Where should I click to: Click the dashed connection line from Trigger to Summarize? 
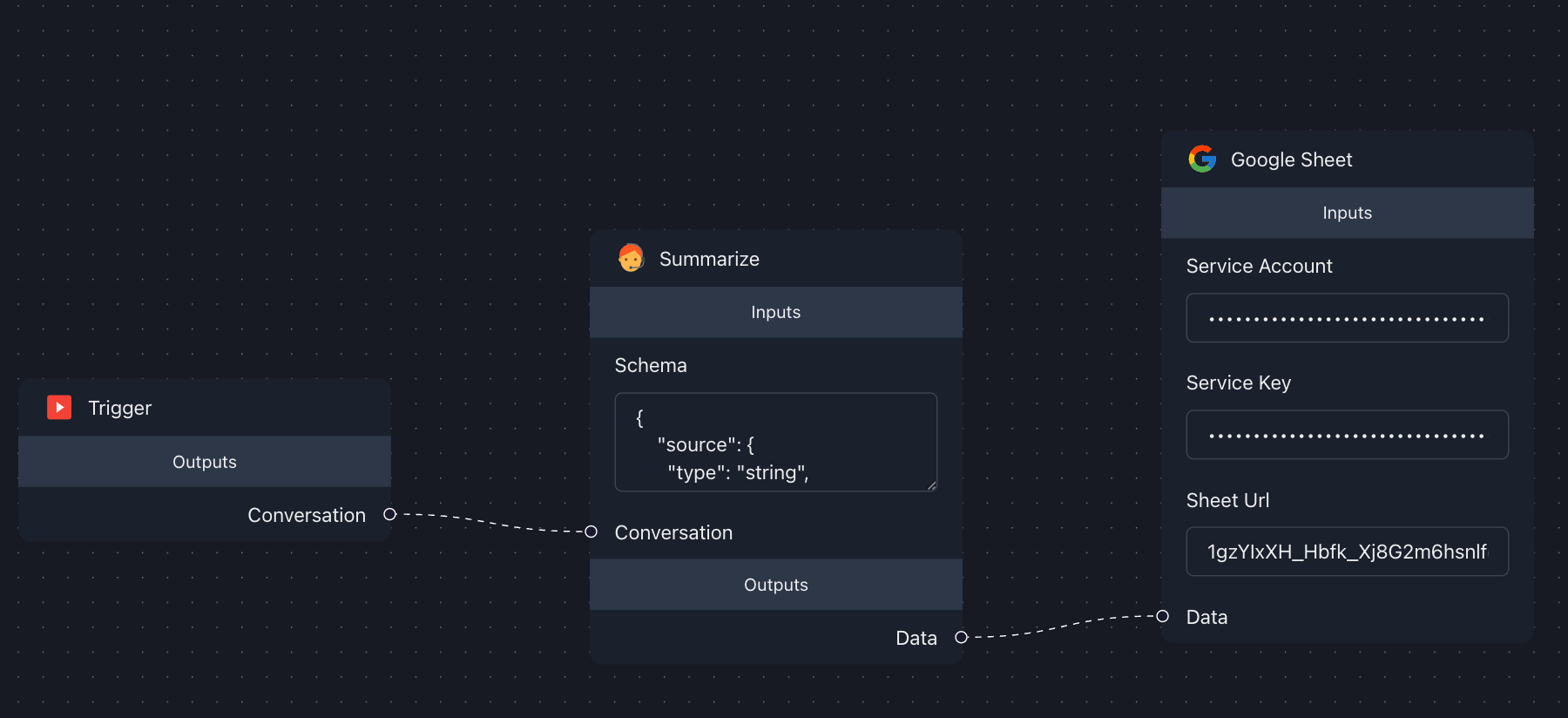(490, 524)
